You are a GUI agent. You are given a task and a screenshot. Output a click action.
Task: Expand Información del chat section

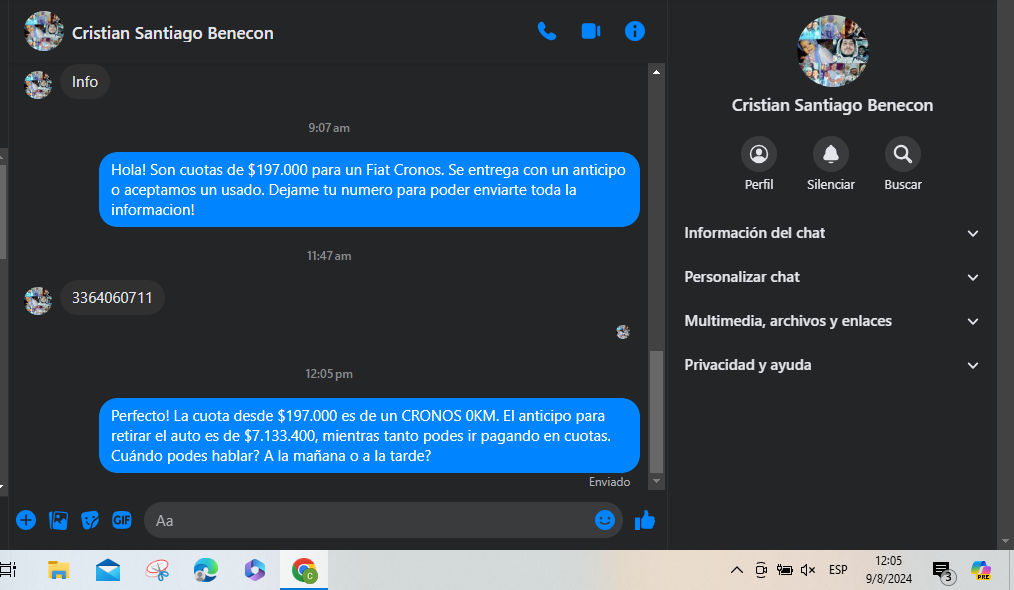(x=831, y=233)
